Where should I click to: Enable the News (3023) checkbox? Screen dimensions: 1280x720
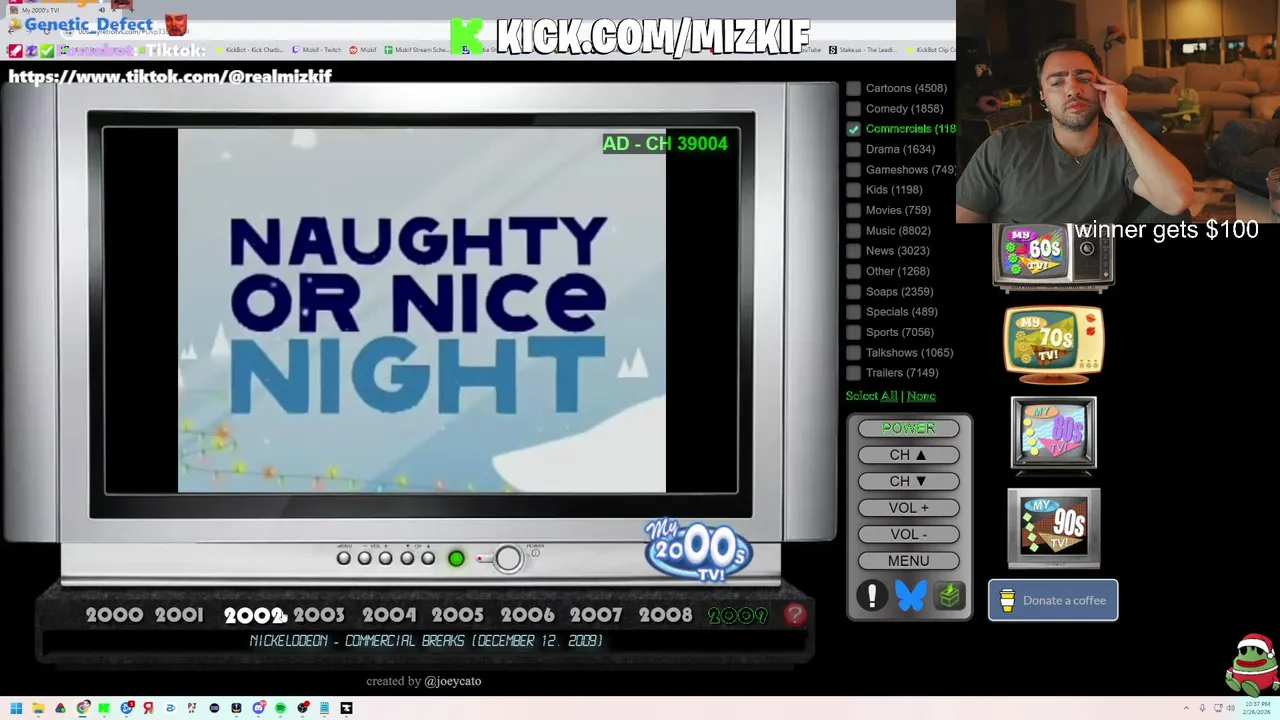[x=853, y=251]
